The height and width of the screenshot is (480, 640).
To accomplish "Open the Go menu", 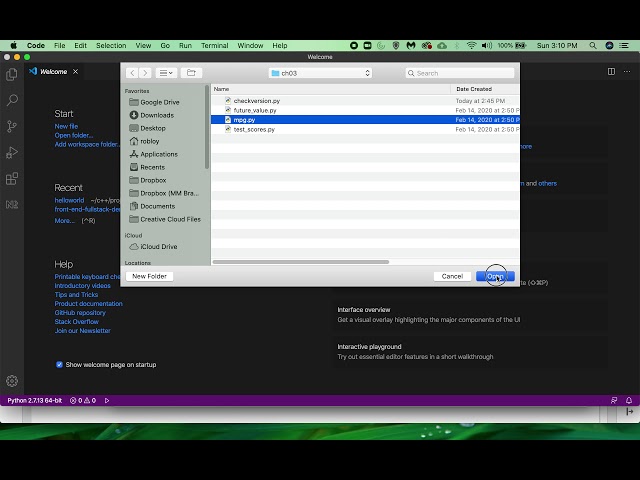I will 165,45.
